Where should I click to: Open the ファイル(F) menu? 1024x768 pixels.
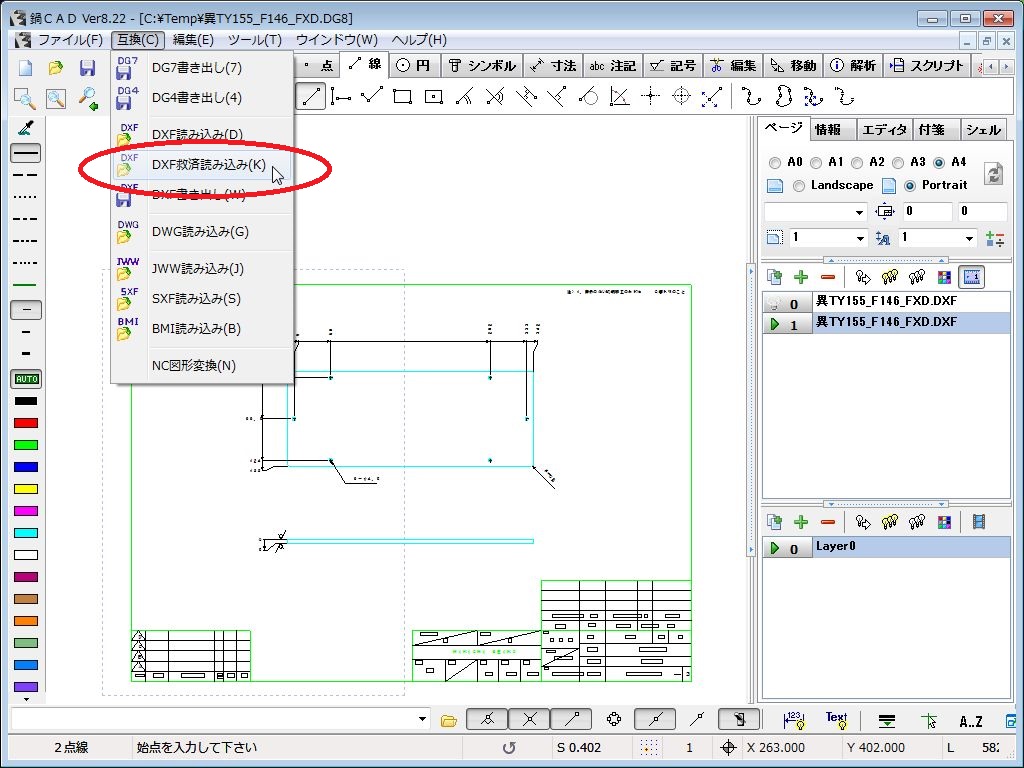(x=70, y=40)
